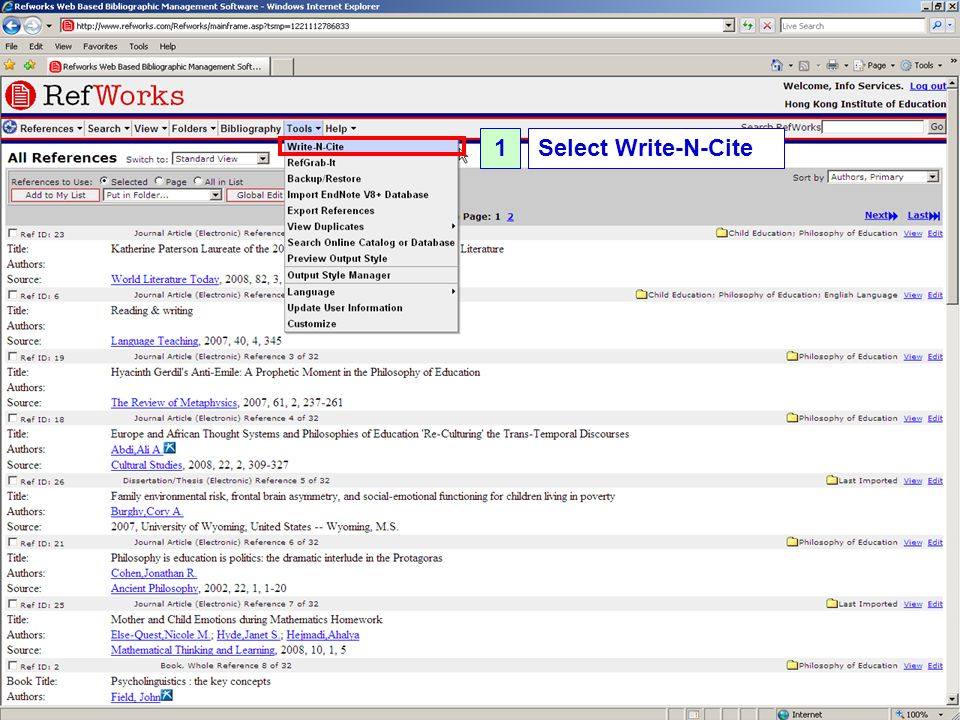Check the box for Ref ID 26
Screen dimensions: 960x720
click(x=12, y=481)
